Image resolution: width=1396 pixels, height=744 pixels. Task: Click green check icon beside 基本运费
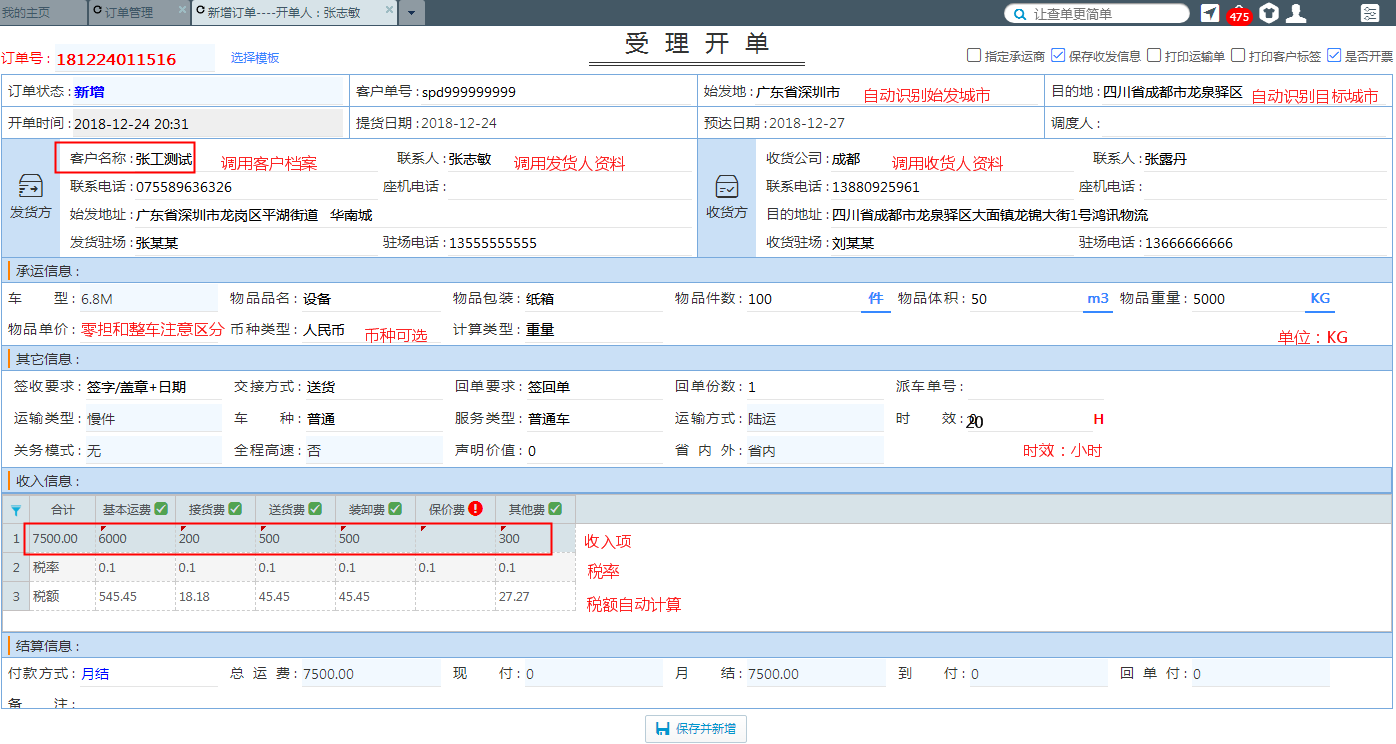(161, 508)
